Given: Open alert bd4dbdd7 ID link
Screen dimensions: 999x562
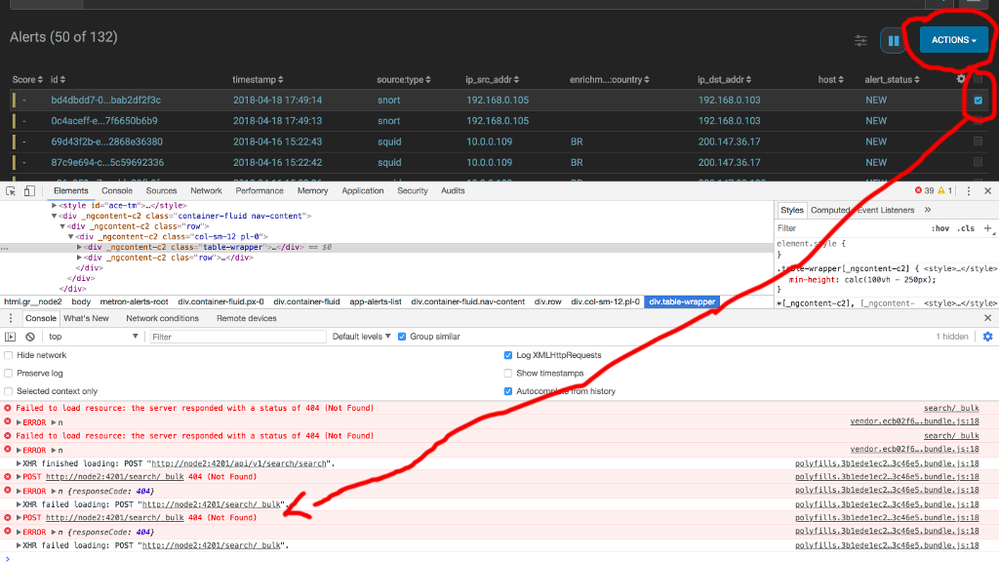Looking at the screenshot, I should click(106, 100).
